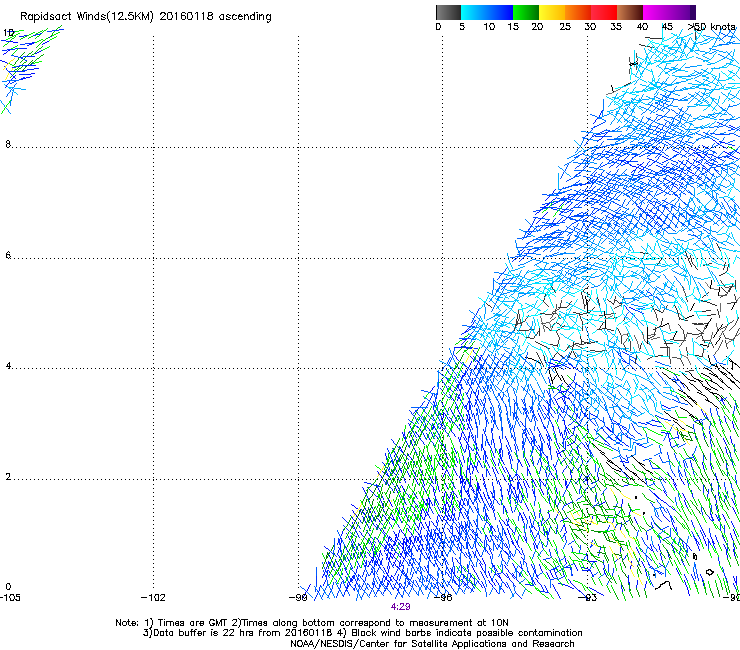Click the '-105' longitude axis label
740x650 pixels.
coord(10,598)
